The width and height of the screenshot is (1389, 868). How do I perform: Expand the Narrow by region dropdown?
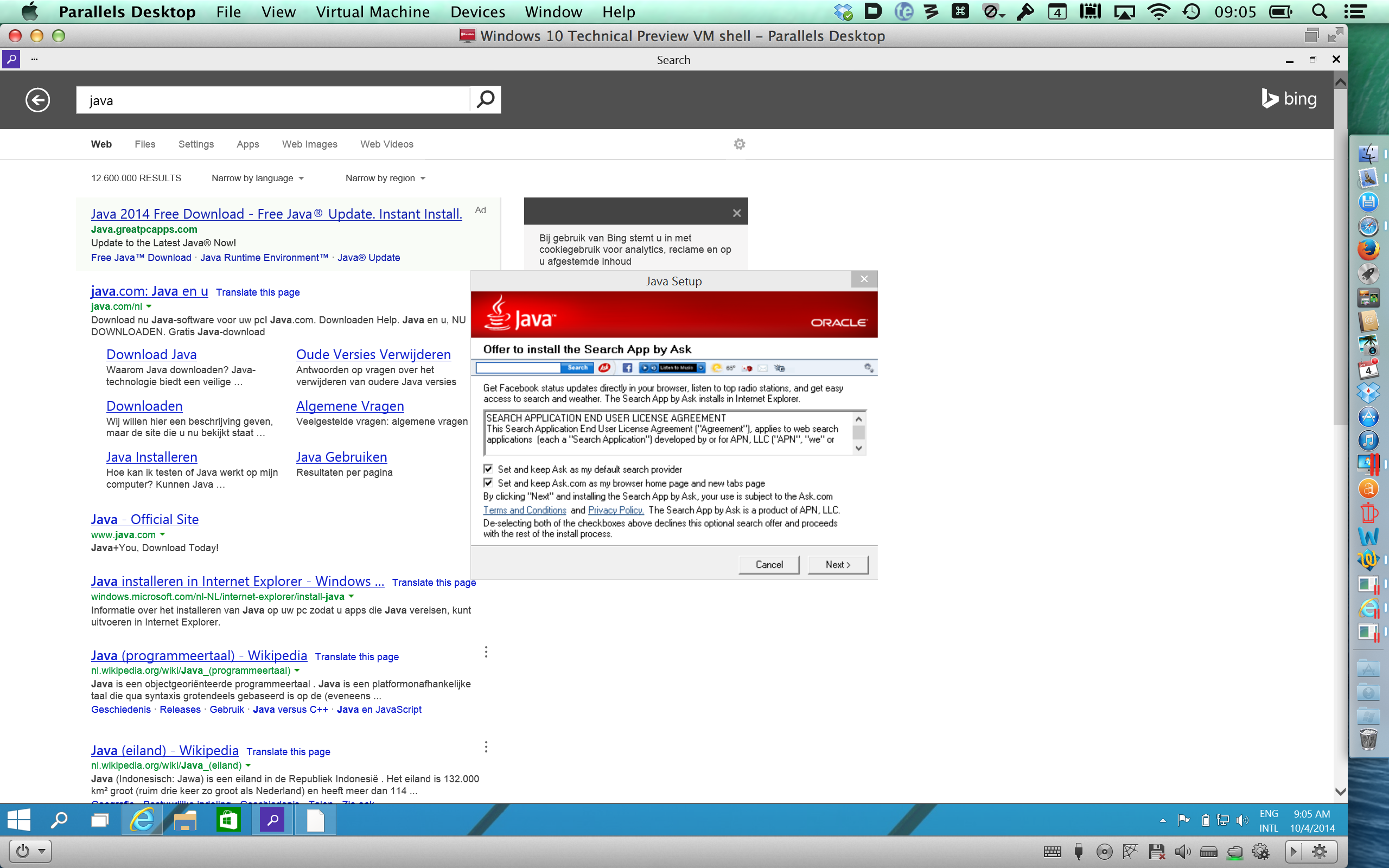click(x=385, y=178)
